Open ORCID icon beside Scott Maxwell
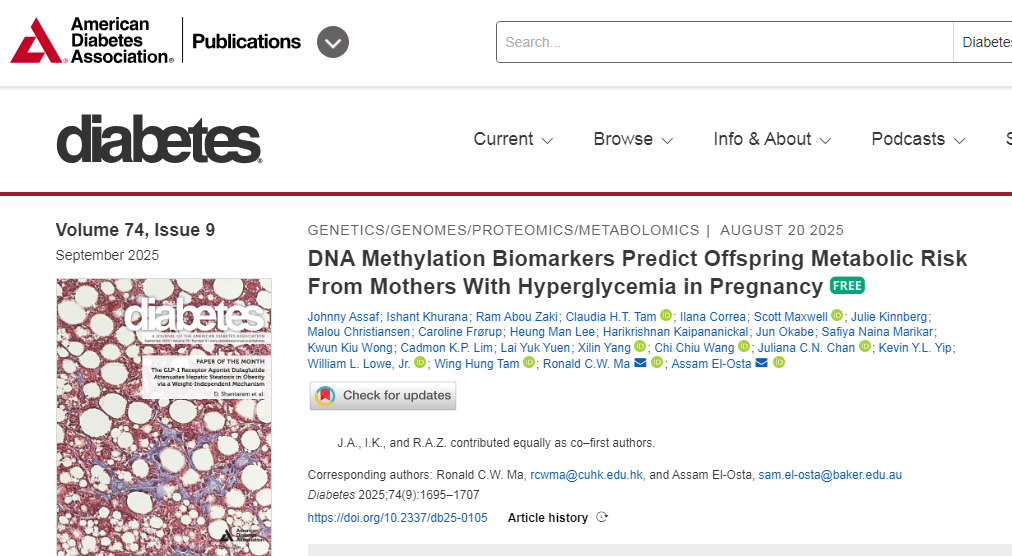1012x556 pixels. point(837,316)
